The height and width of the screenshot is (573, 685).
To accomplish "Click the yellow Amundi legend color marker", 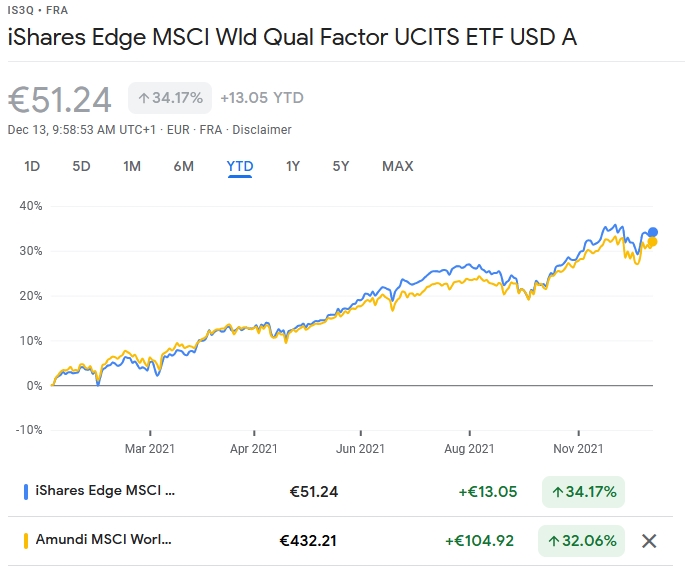I will (x=25, y=541).
